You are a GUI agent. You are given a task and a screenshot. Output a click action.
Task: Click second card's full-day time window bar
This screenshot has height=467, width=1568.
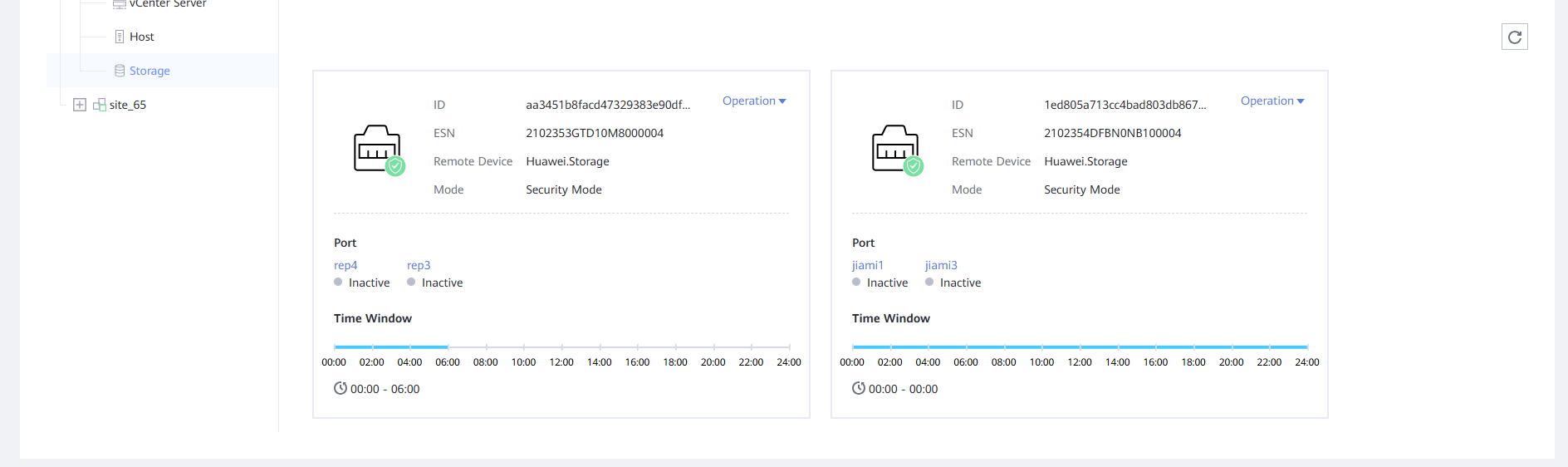pos(1080,347)
